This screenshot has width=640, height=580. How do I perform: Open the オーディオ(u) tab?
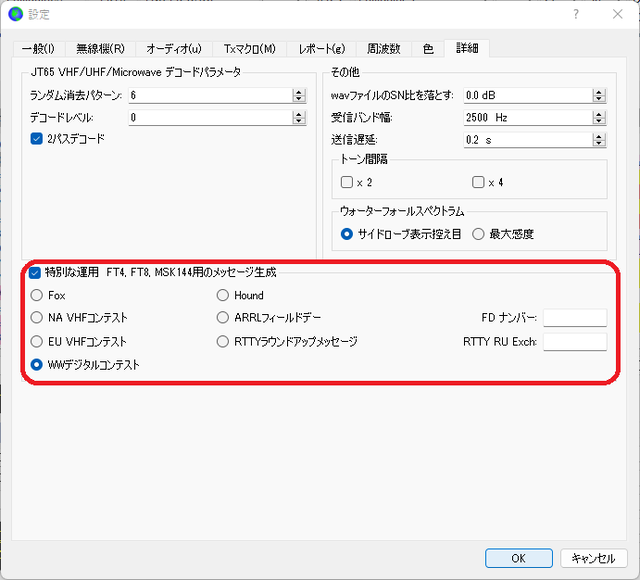click(174, 49)
